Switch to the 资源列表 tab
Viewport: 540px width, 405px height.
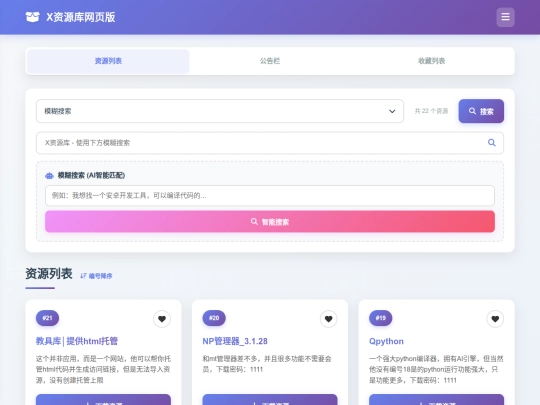point(108,61)
